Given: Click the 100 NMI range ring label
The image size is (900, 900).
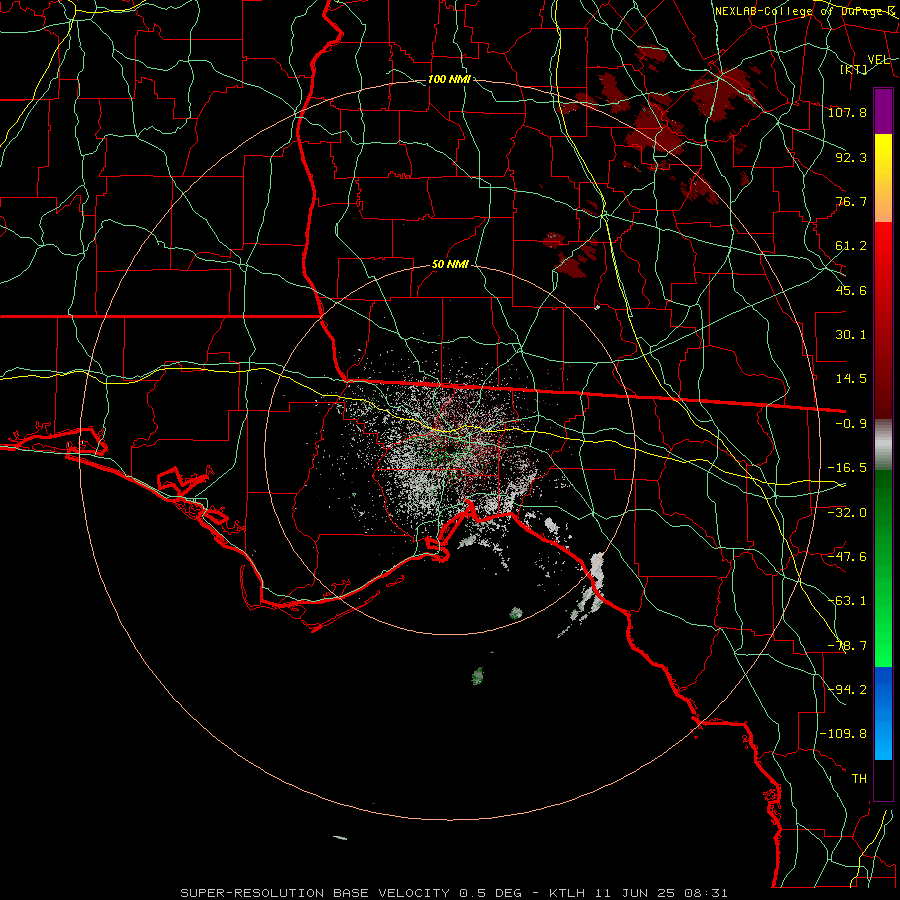Looking at the screenshot, I should 449,79.
